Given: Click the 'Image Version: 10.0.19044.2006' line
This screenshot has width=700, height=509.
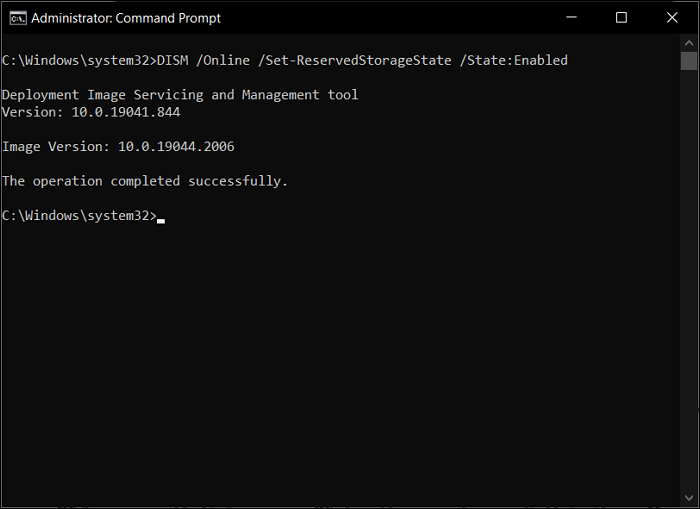Looking at the screenshot, I should [x=118, y=147].
